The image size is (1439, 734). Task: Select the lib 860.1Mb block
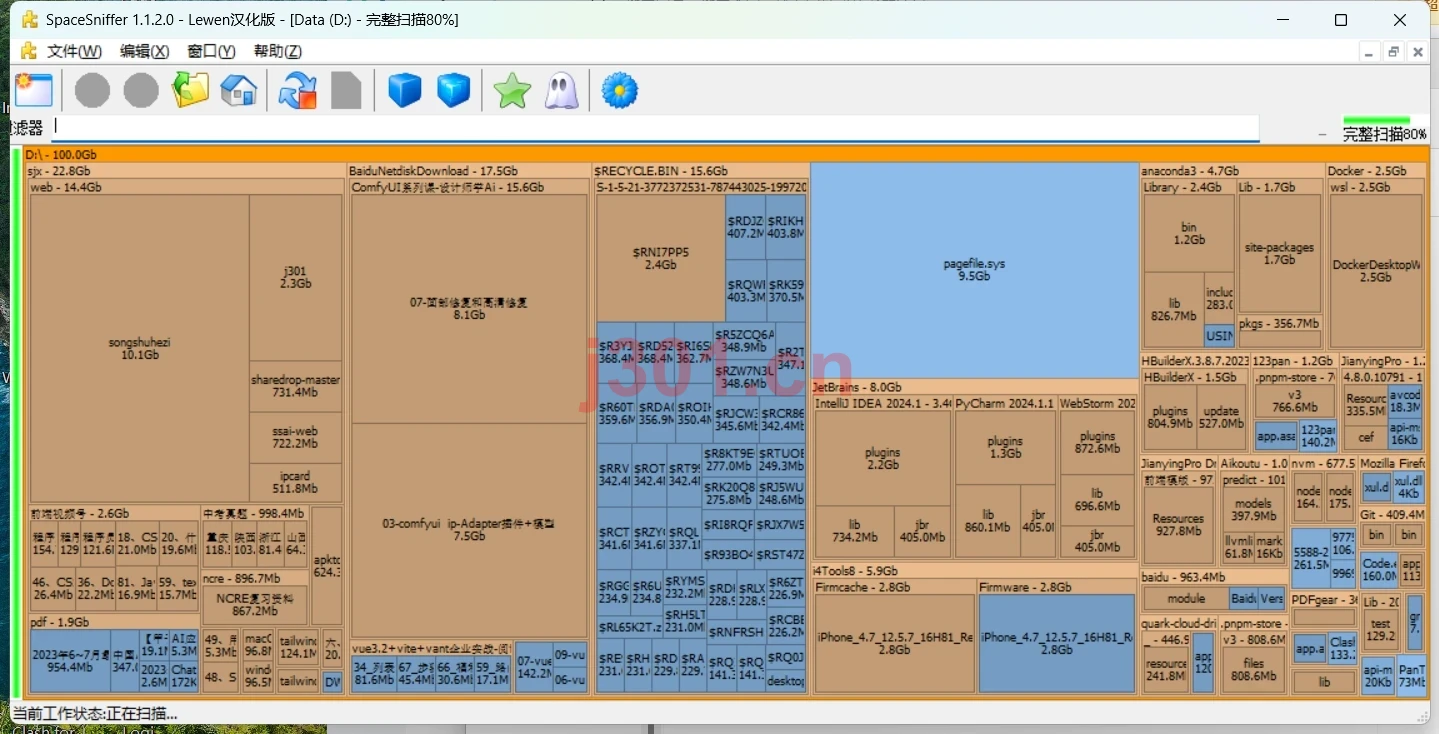pos(987,520)
